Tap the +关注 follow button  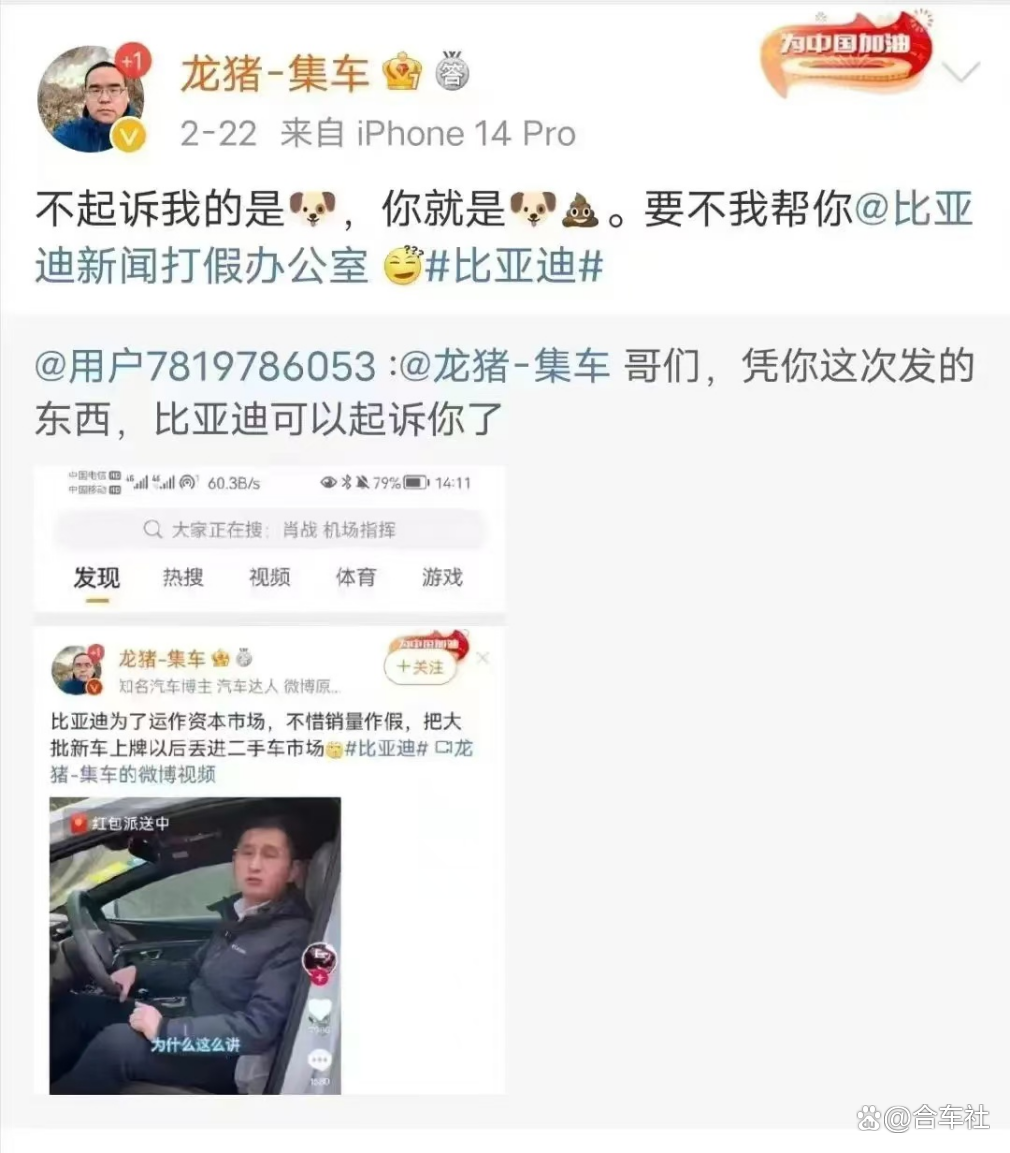pyautogui.click(x=420, y=667)
